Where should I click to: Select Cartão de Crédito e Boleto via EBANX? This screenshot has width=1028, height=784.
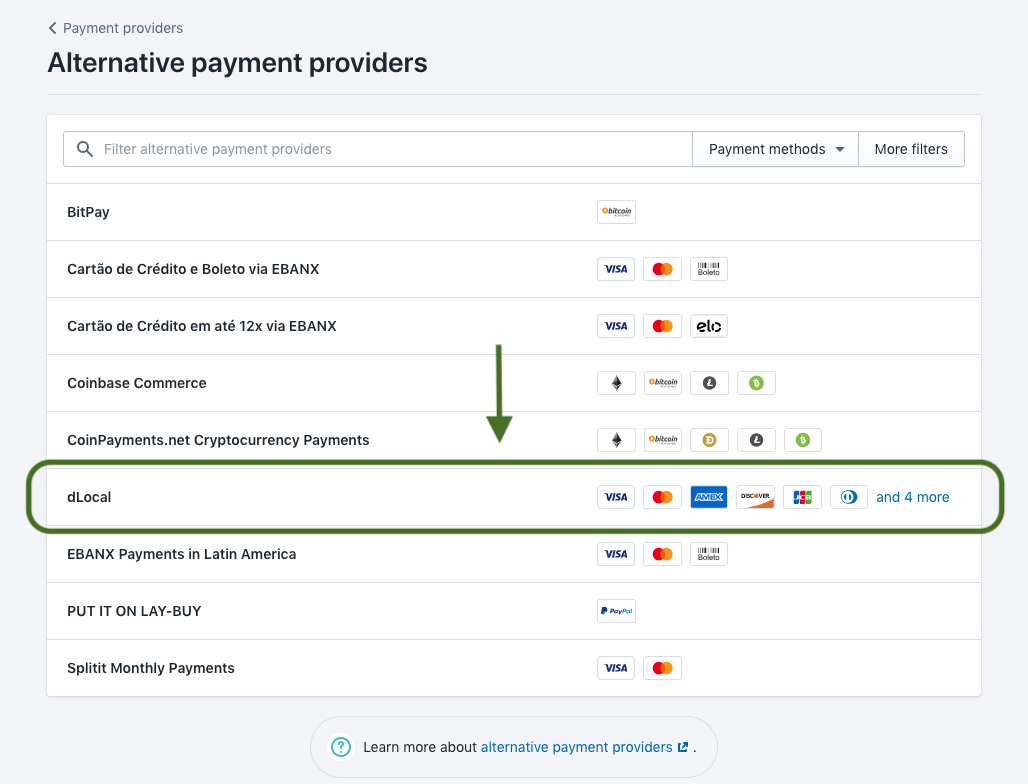tap(514, 269)
